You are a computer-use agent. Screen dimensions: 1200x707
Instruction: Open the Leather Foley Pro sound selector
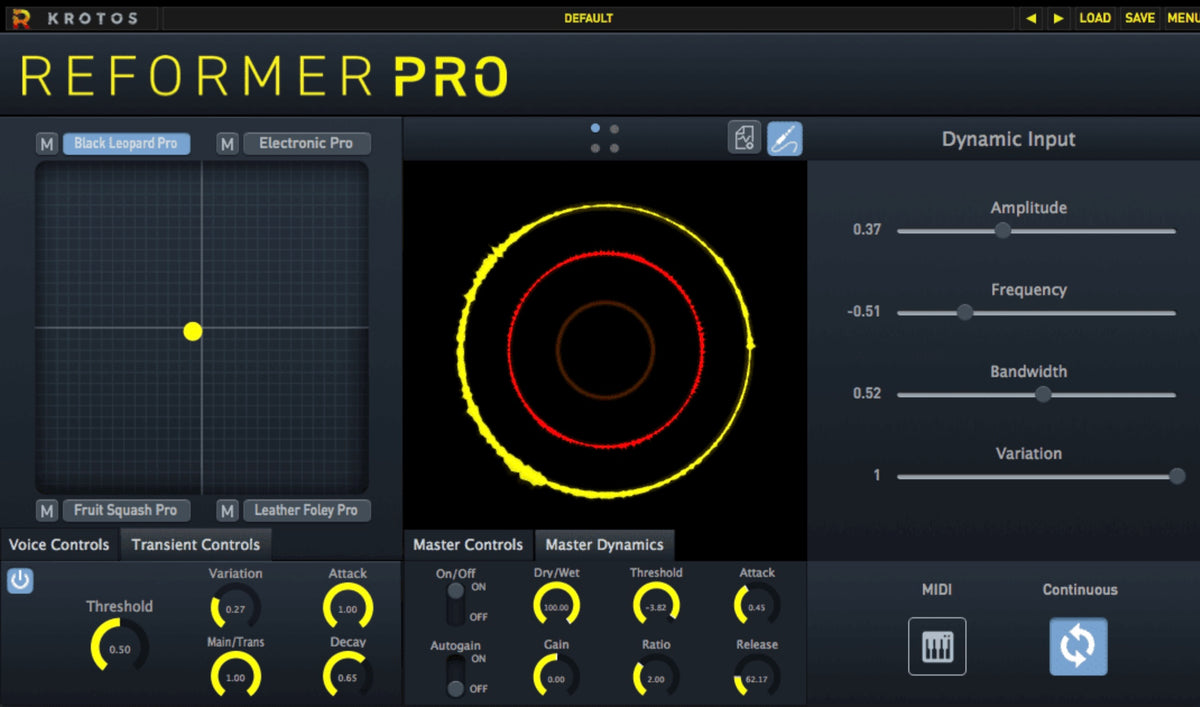point(307,510)
